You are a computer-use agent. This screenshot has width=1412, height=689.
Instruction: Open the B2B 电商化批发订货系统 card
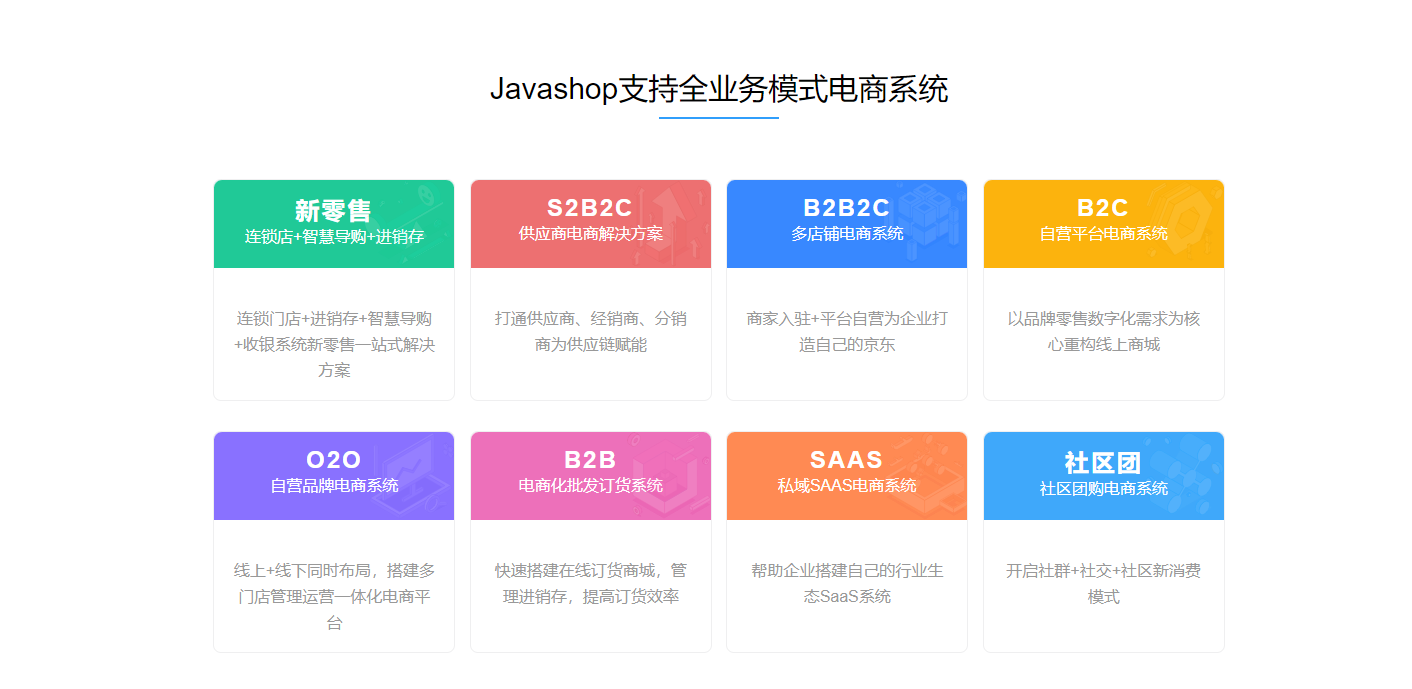[590, 475]
